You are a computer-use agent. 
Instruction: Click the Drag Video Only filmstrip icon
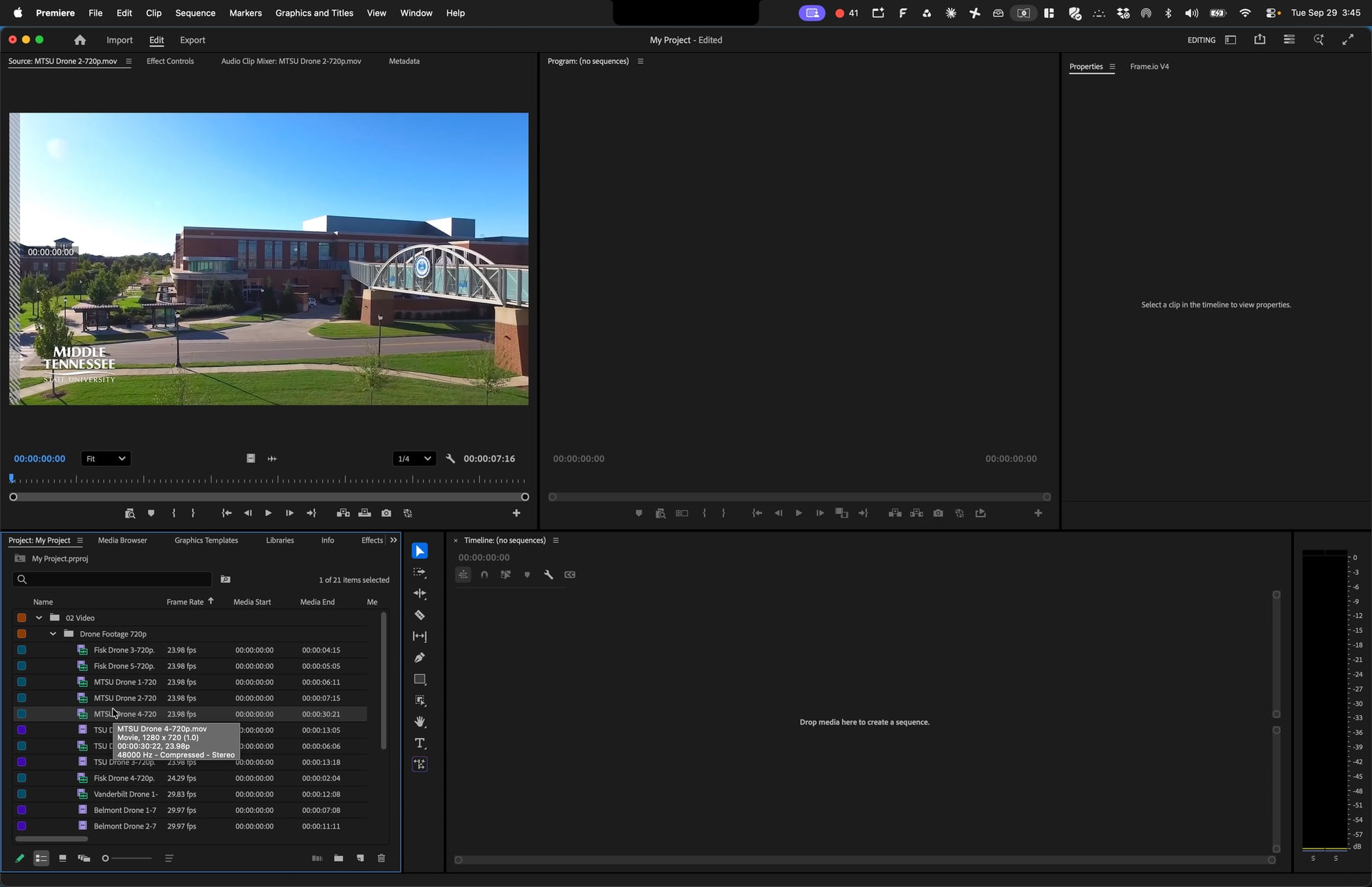tap(251, 459)
